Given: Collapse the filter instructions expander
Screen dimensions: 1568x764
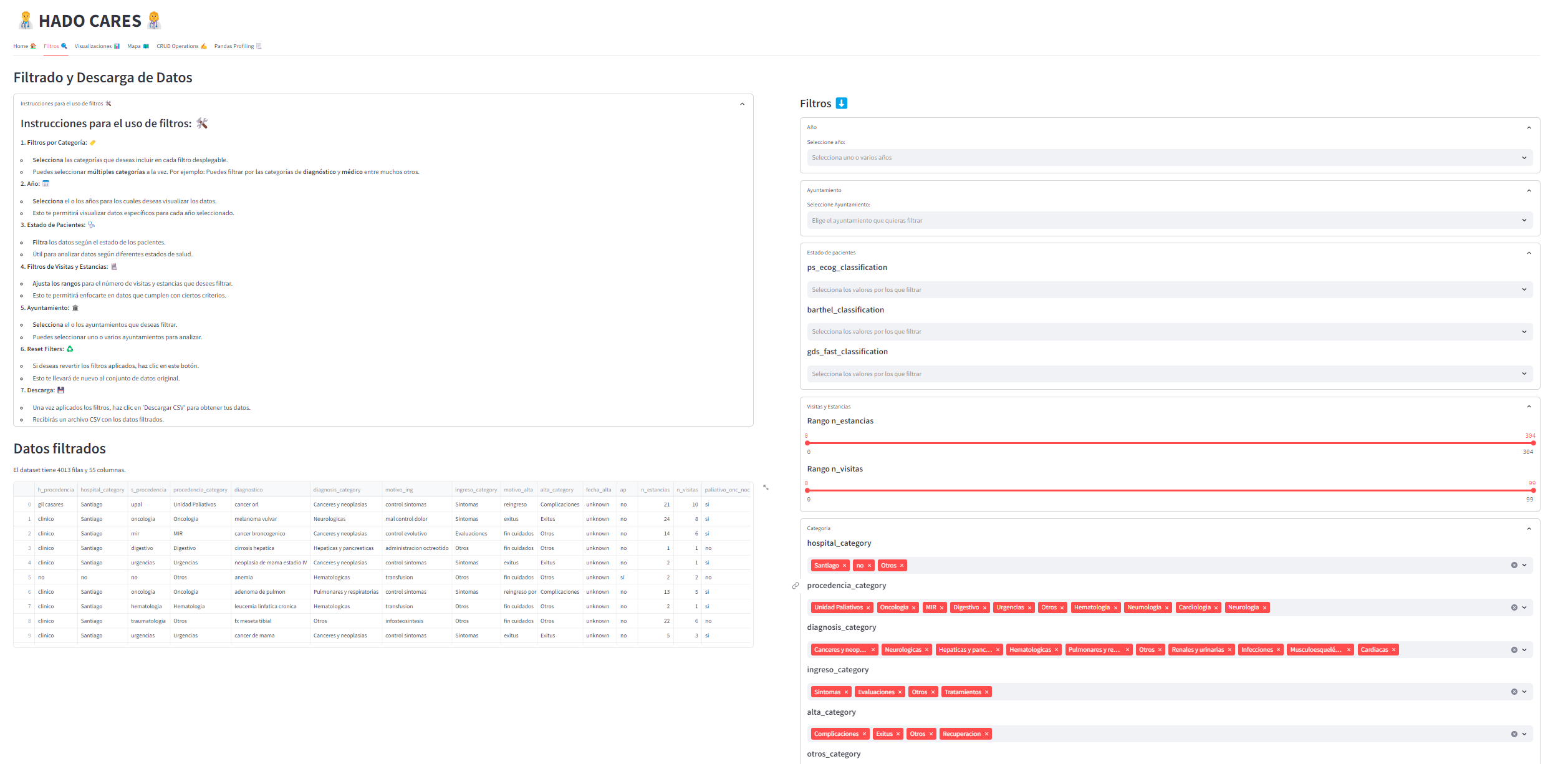Looking at the screenshot, I should click(742, 104).
